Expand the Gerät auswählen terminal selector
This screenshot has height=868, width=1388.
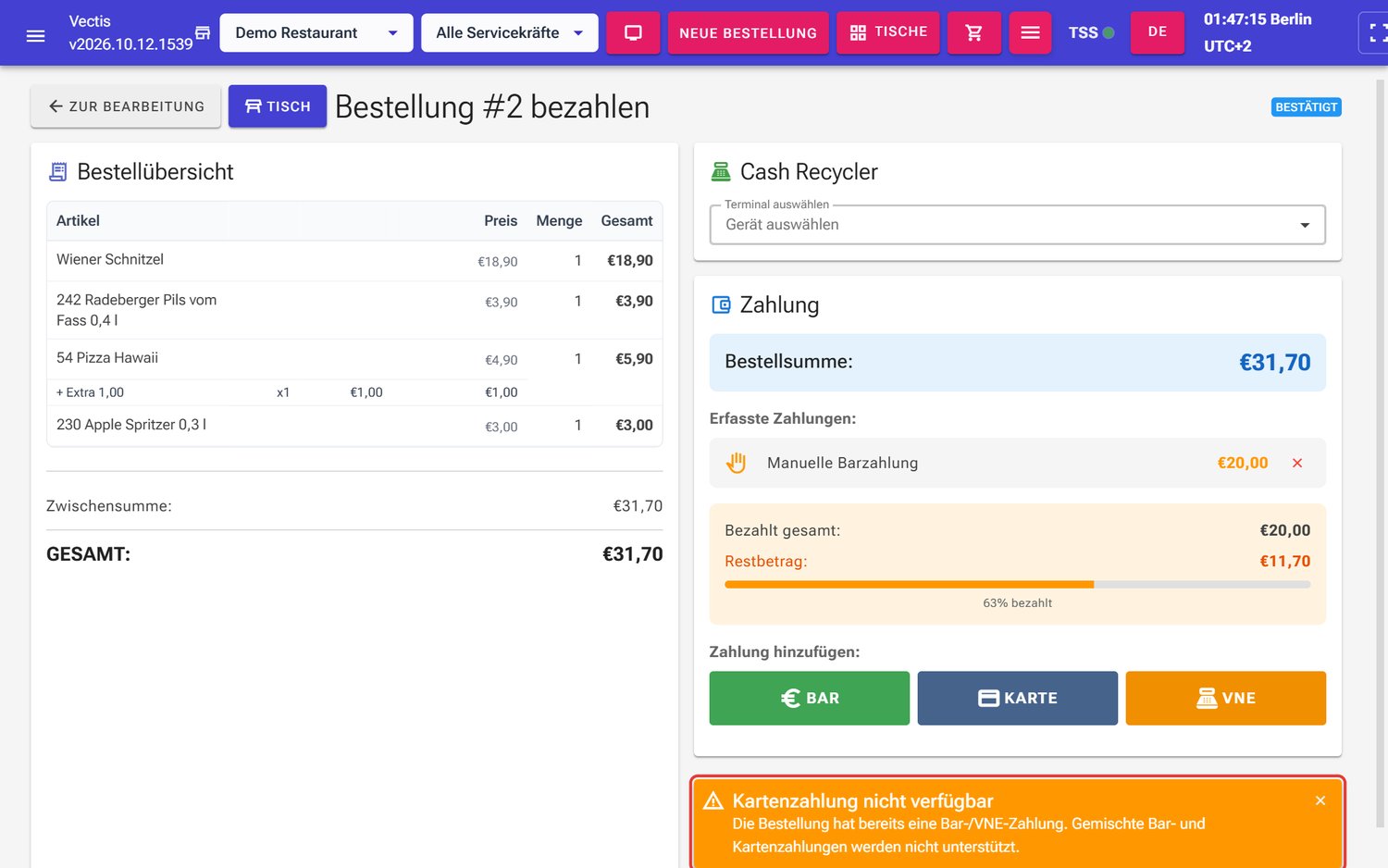tap(1018, 225)
